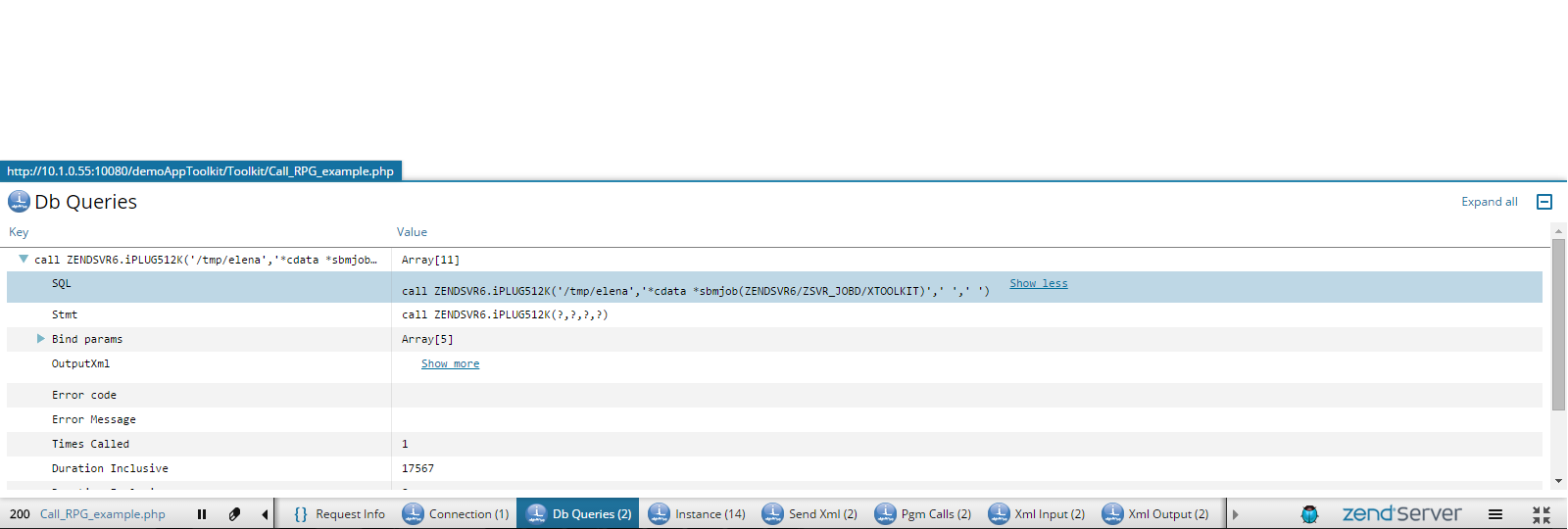Viewport: 1568px width, 529px height.
Task: Switch to the Connection (1) tab
Action: [x=456, y=514]
